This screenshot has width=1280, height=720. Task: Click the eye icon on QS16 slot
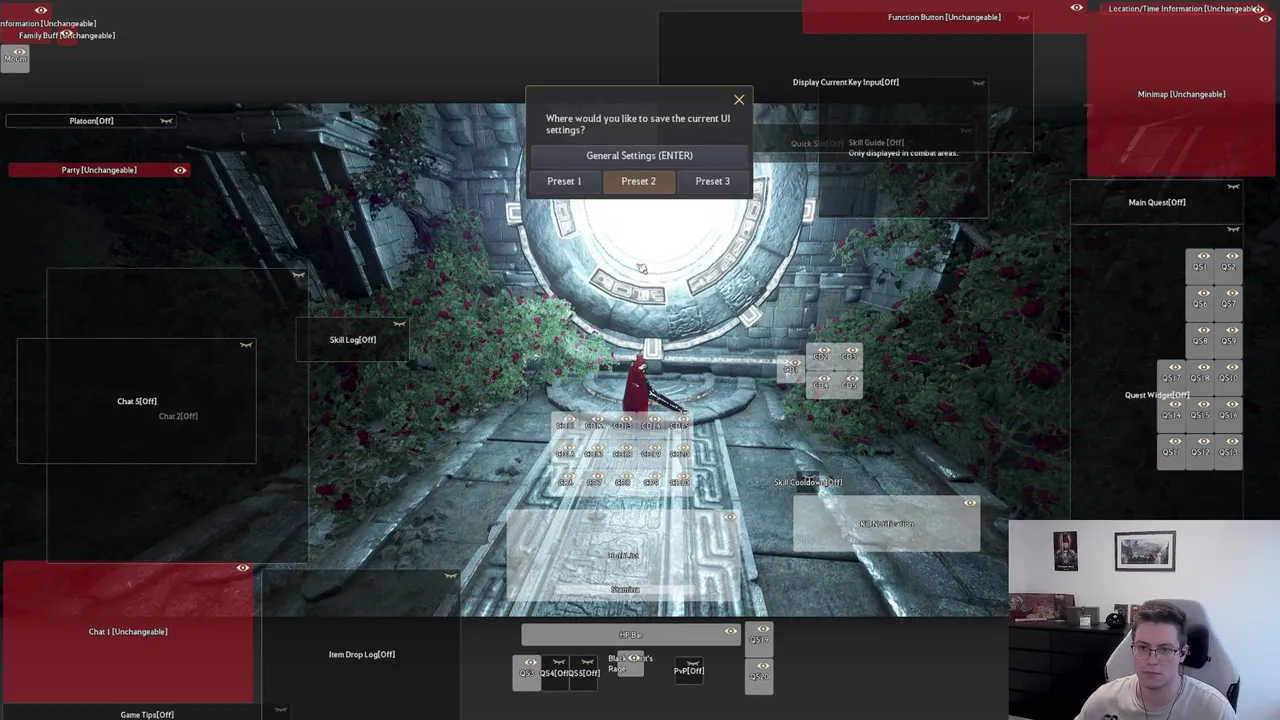[x=1232, y=404]
